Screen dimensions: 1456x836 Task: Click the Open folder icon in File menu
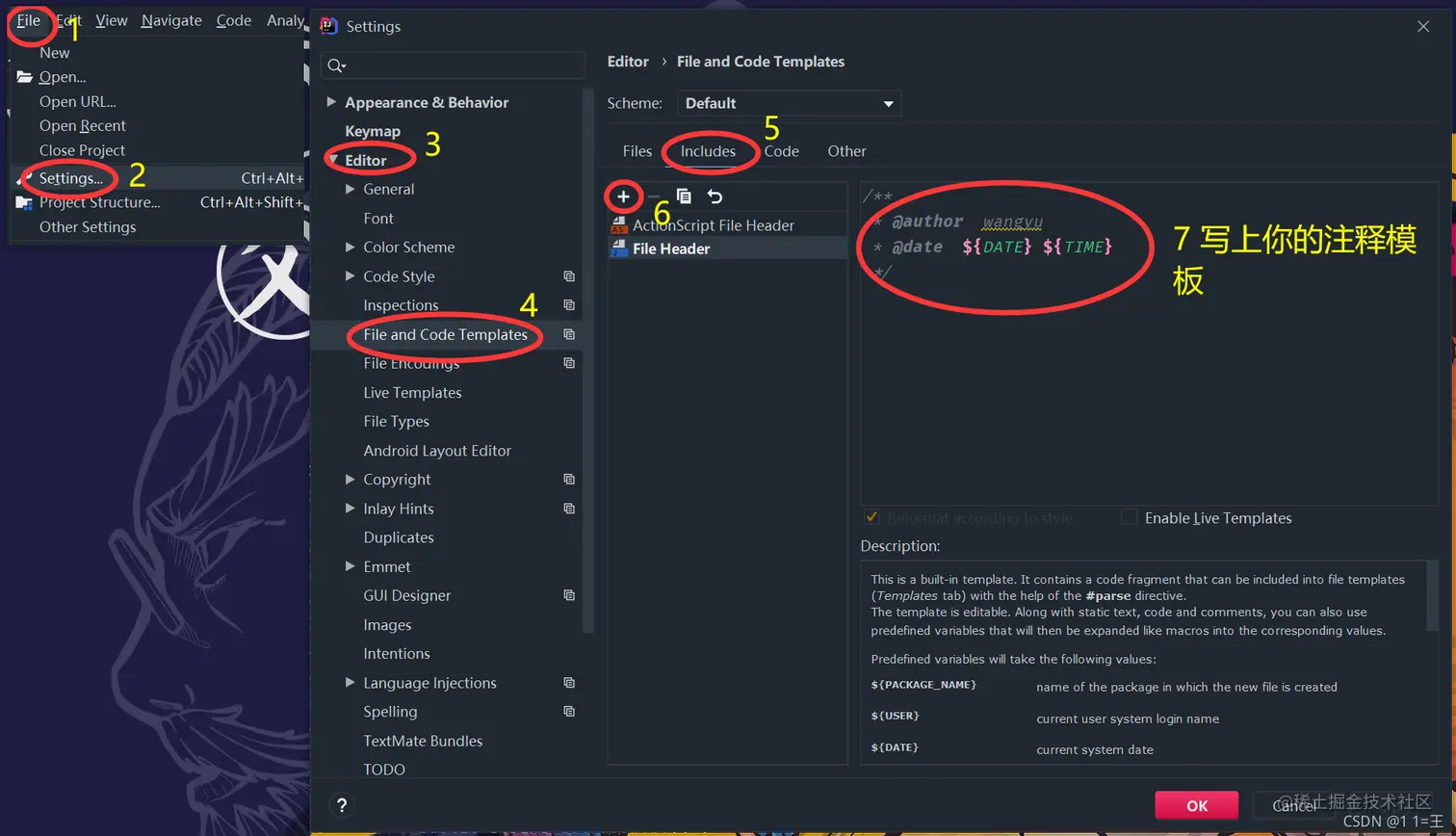(24, 77)
